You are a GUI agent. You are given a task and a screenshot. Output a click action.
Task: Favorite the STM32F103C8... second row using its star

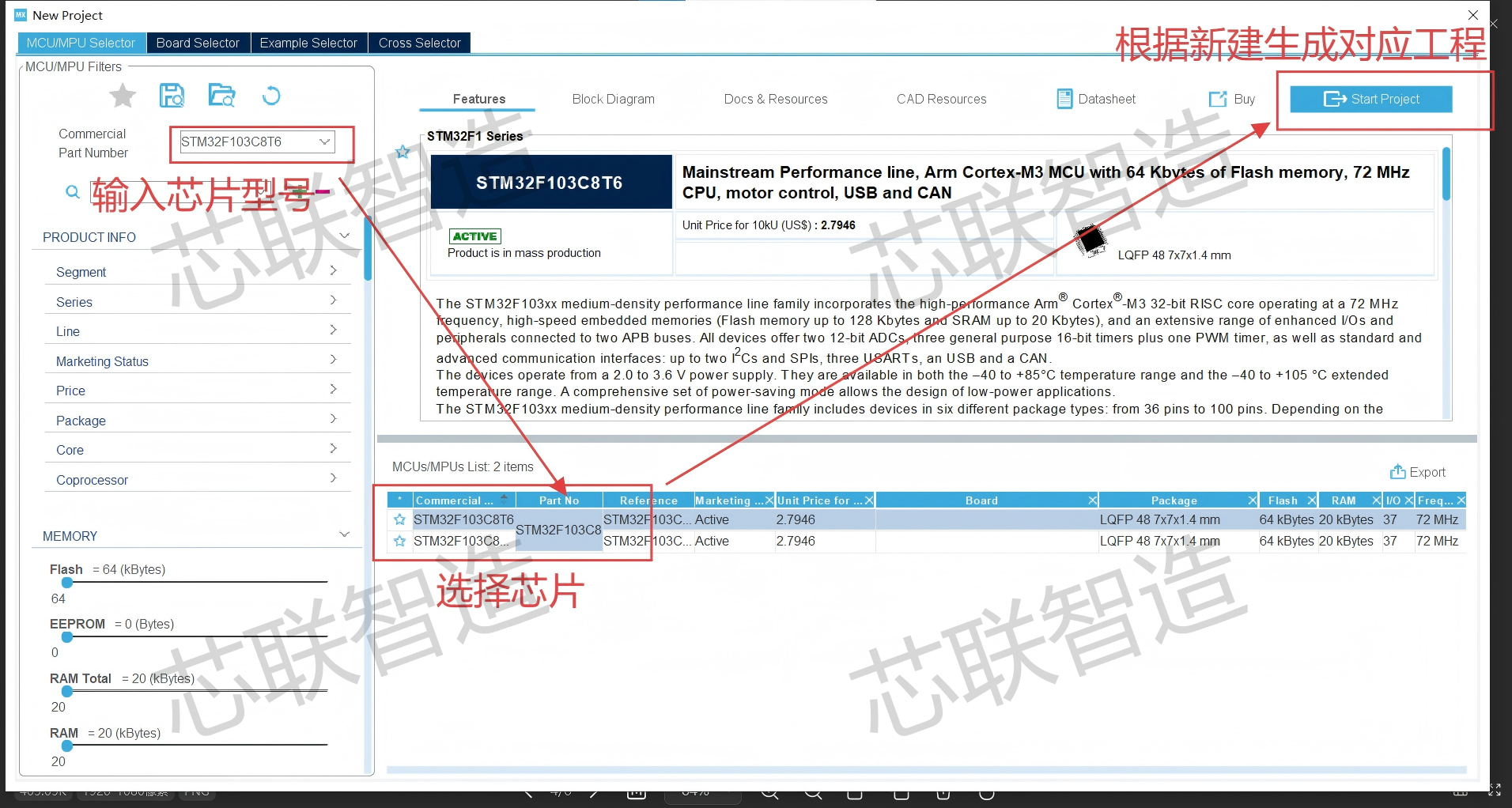(399, 541)
